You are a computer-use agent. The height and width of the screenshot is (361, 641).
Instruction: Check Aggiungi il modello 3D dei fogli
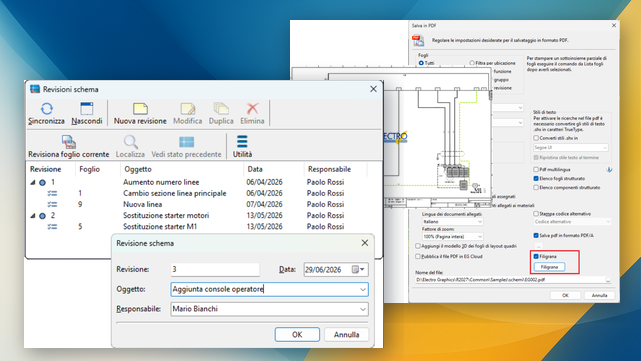pyautogui.click(x=418, y=246)
